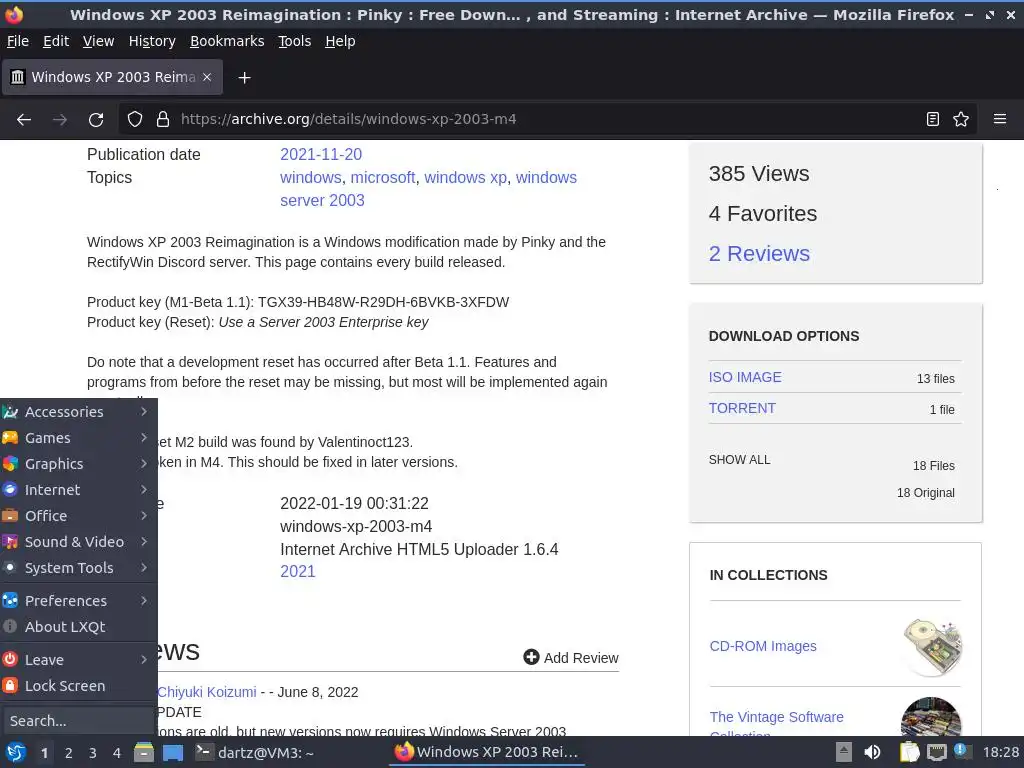Open a new tab with the plus button
The height and width of the screenshot is (768, 1024).
(x=244, y=78)
